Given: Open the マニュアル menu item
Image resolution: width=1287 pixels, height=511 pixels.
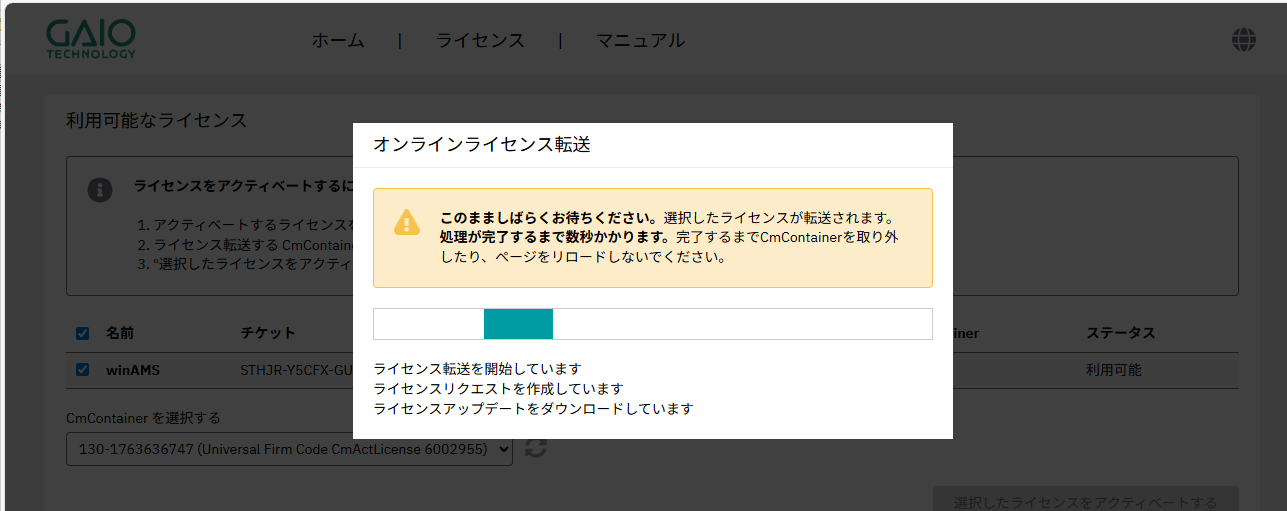Looking at the screenshot, I should click(640, 41).
